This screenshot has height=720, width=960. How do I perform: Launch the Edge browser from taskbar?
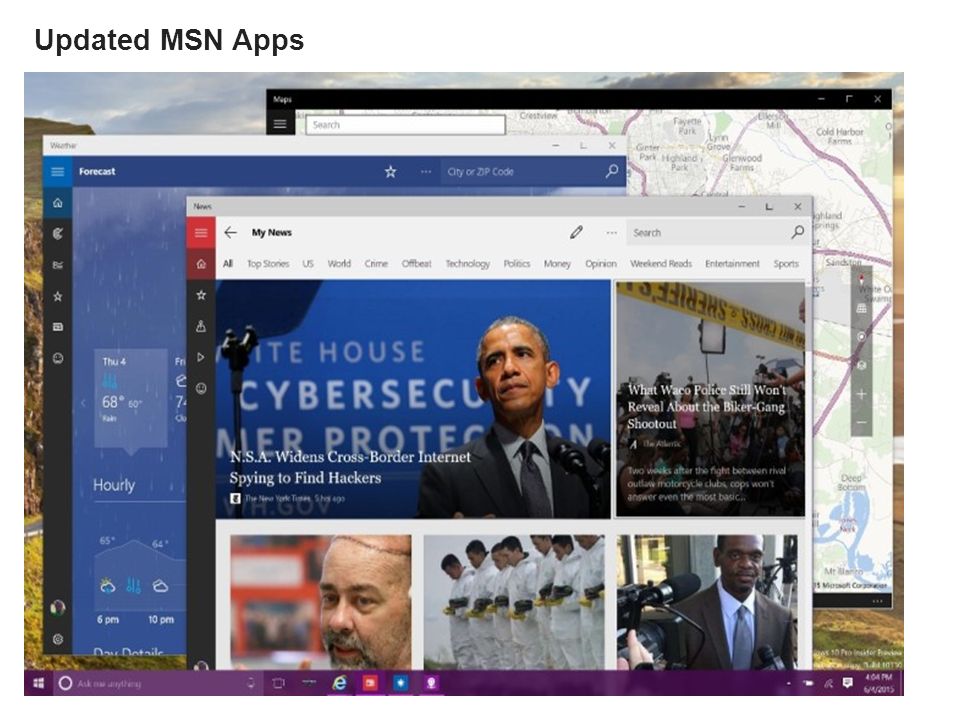339,683
